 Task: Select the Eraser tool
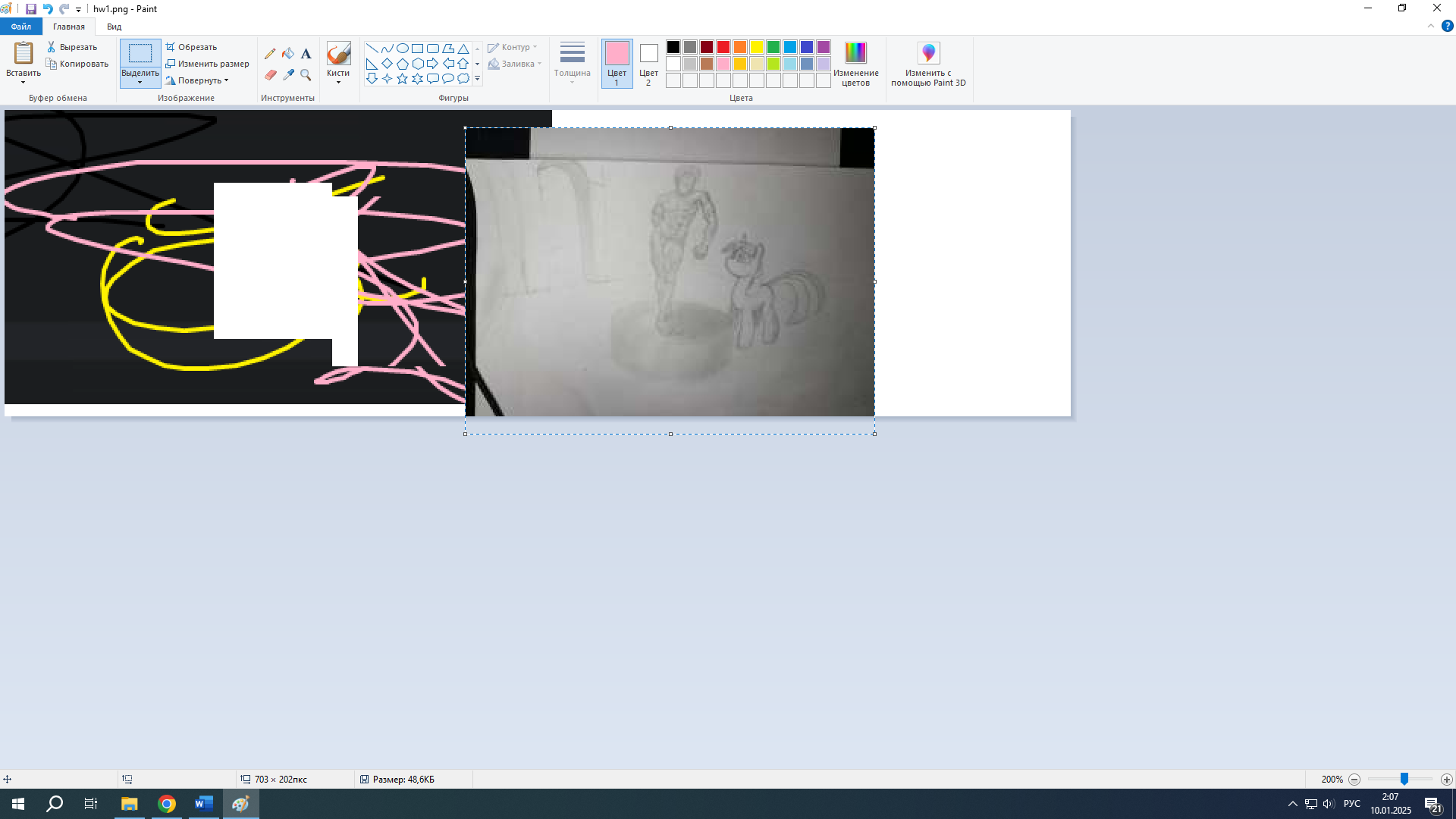click(270, 74)
